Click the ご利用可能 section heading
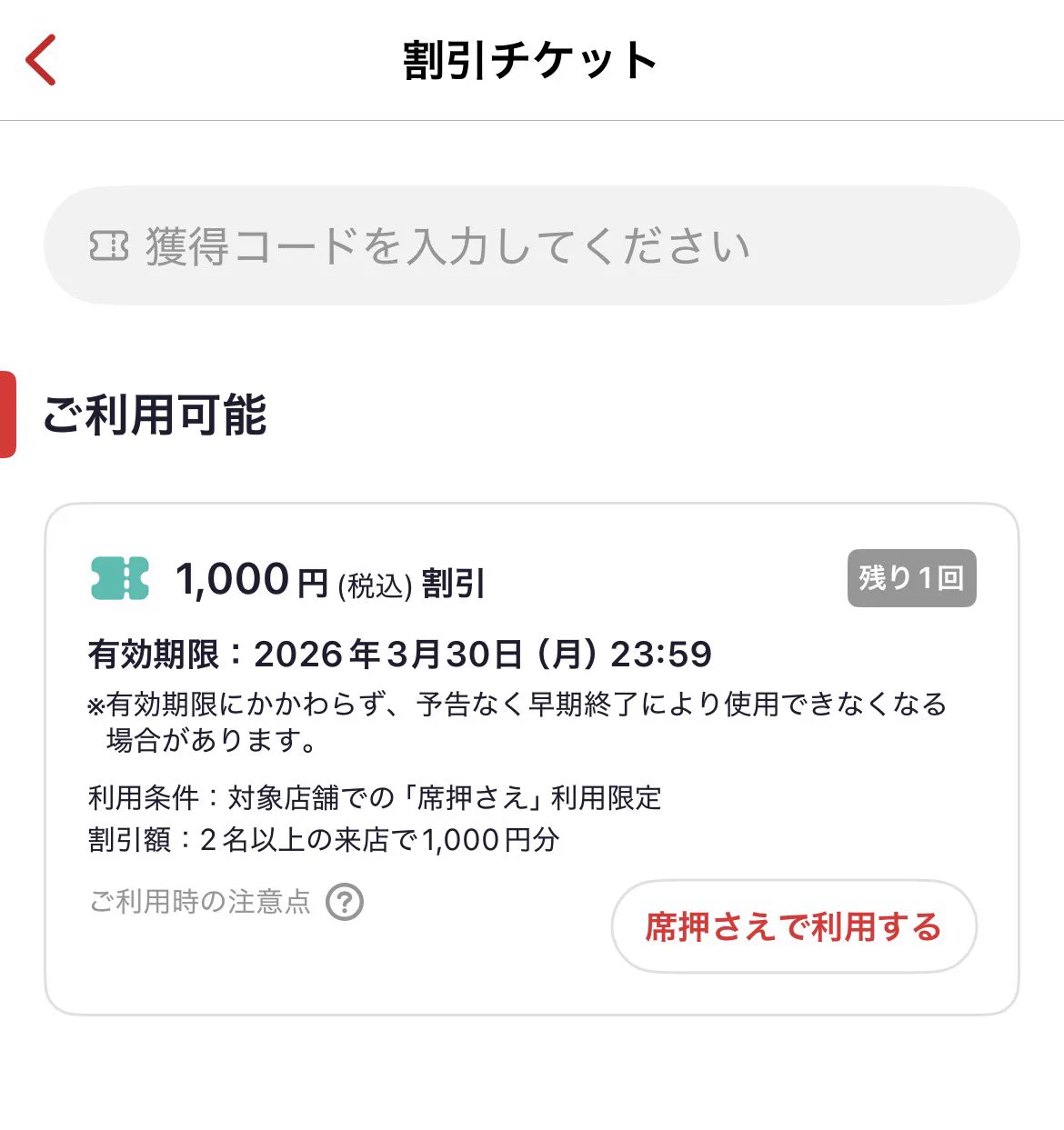The width and height of the screenshot is (1064, 1130). tap(155, 415)
